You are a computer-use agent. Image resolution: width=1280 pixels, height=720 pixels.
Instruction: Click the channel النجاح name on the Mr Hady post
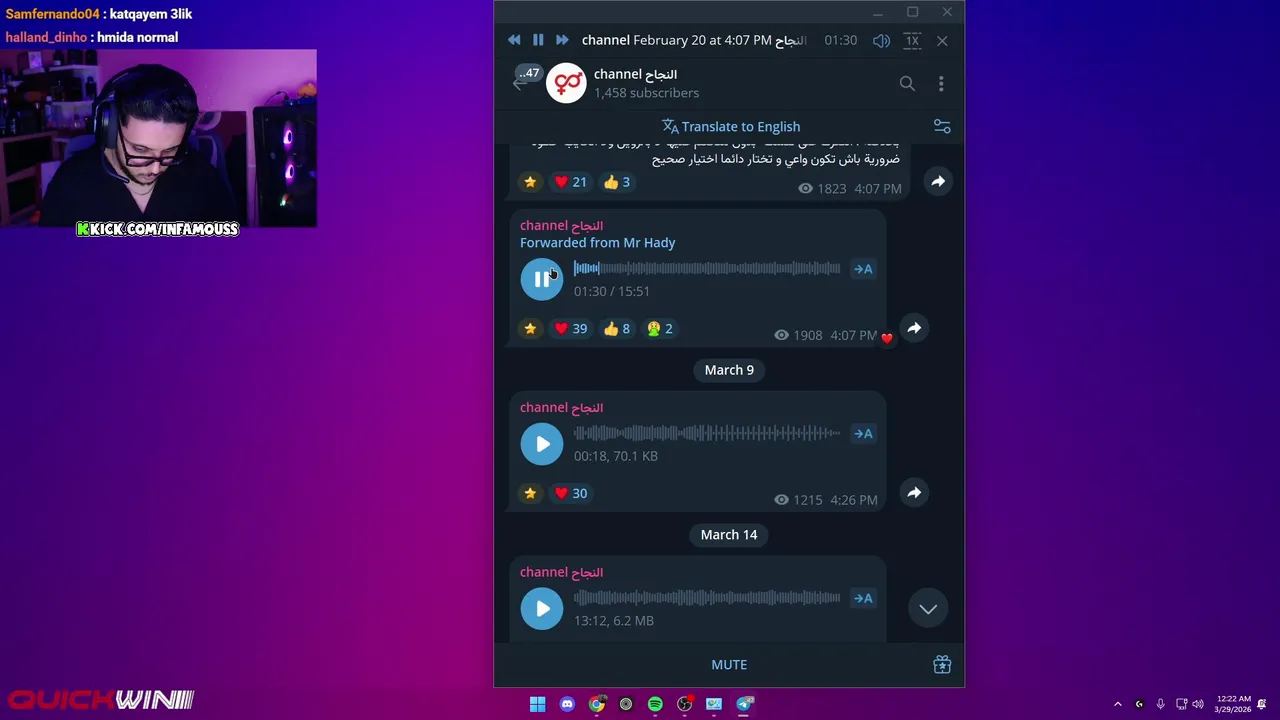pyautogui.click(x=562, y=226)
